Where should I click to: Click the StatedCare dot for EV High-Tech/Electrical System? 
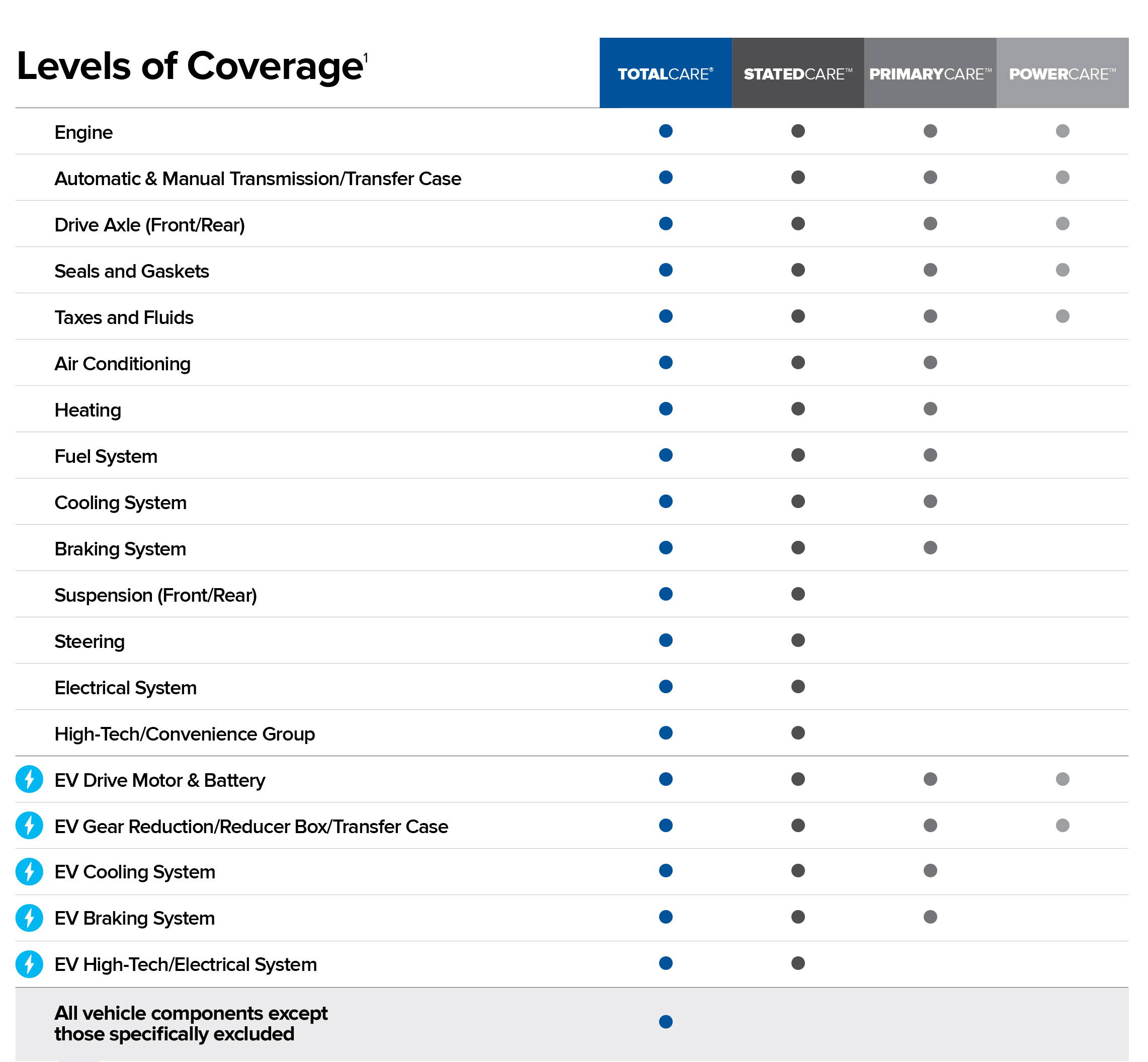[x=798, y=963]
